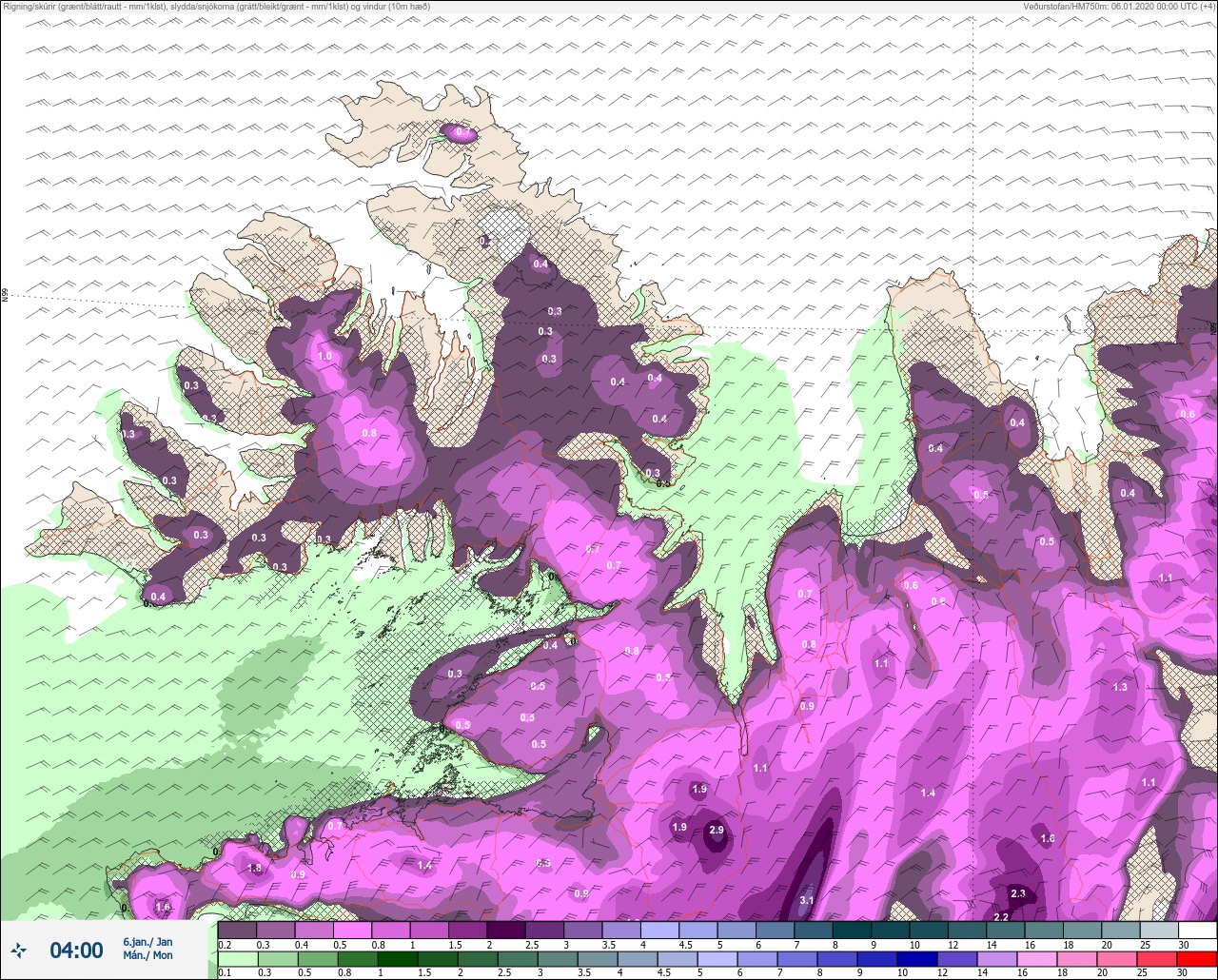The width and height of the screenshot is (1218, 980).
Task: Click the '1.0' value over the Westfjords
Action: click(x=324, y=357)
